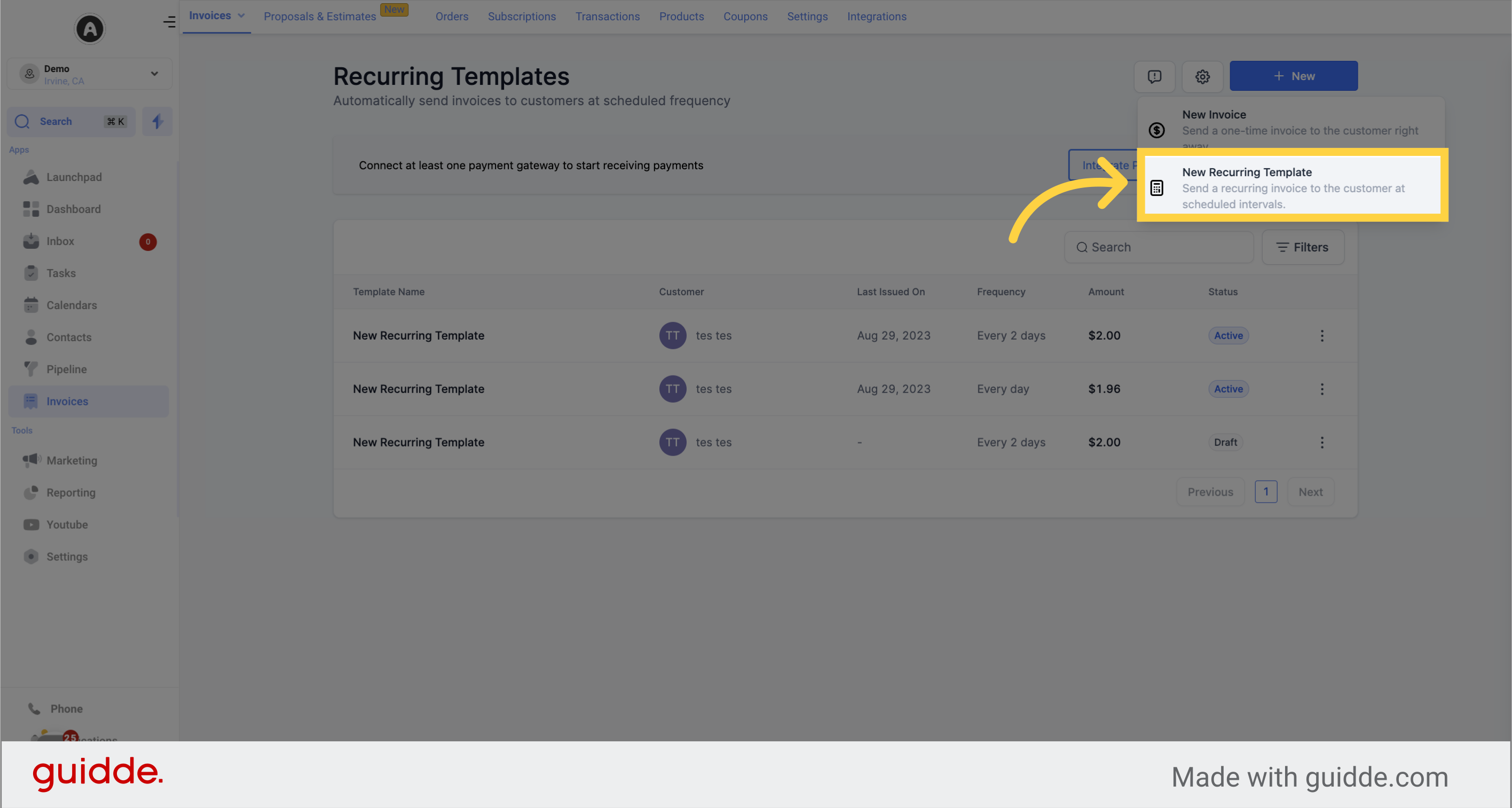Switch to the Subscriptions tab

pos(522,17)
